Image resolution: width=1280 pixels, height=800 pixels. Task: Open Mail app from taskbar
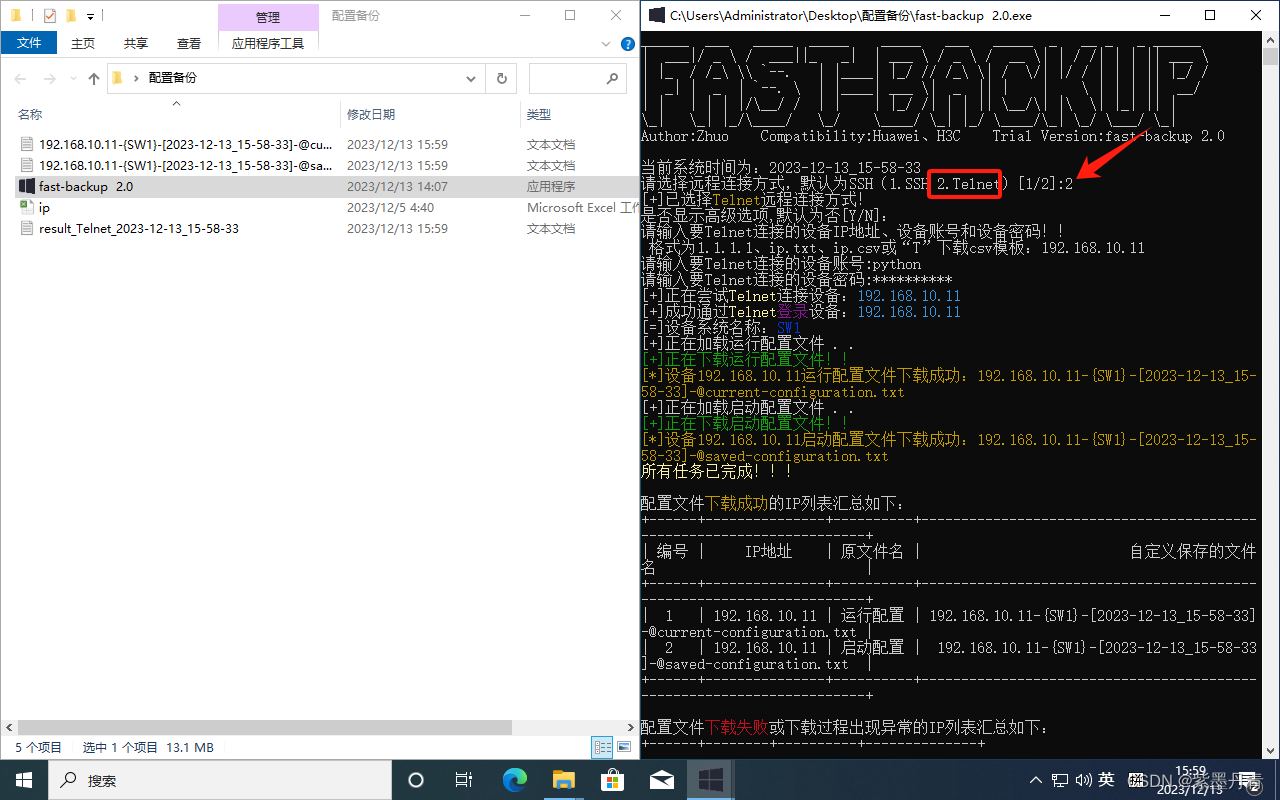point(661,780)
